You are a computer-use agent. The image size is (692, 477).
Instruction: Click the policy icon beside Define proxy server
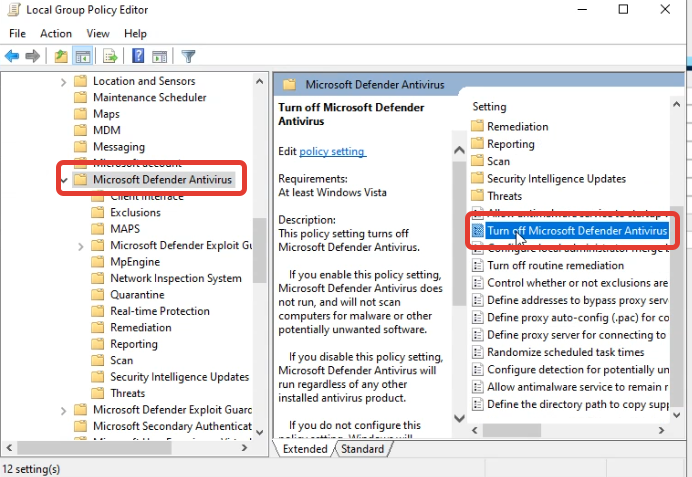478,335
